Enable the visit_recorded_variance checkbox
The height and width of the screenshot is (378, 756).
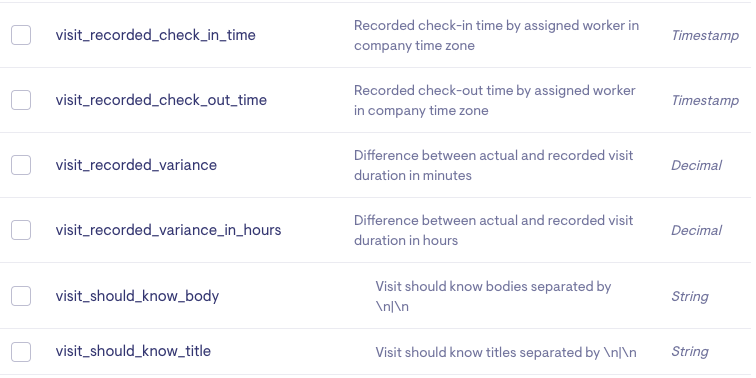(x=21, y=165)
